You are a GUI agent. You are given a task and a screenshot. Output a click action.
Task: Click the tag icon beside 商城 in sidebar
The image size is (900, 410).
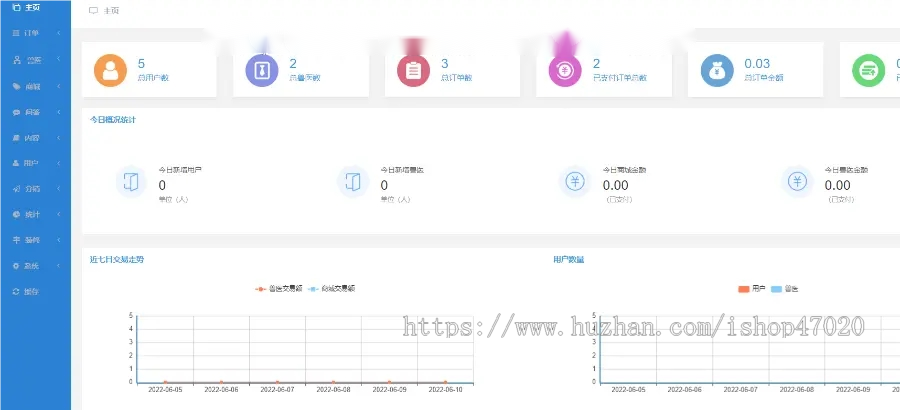pos(16,86)
